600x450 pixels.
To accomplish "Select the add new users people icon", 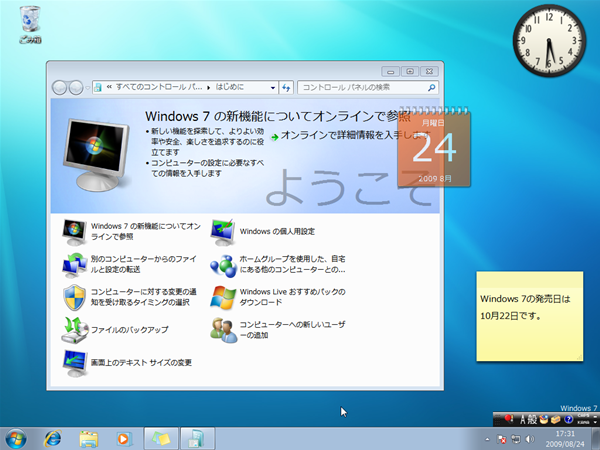I will coord(223,330).
